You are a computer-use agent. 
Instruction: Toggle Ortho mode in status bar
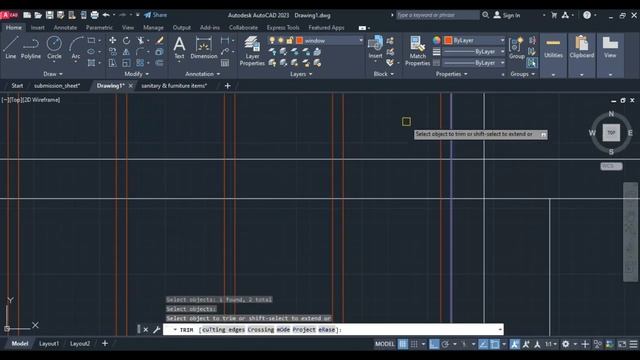(x=434, y=344)
